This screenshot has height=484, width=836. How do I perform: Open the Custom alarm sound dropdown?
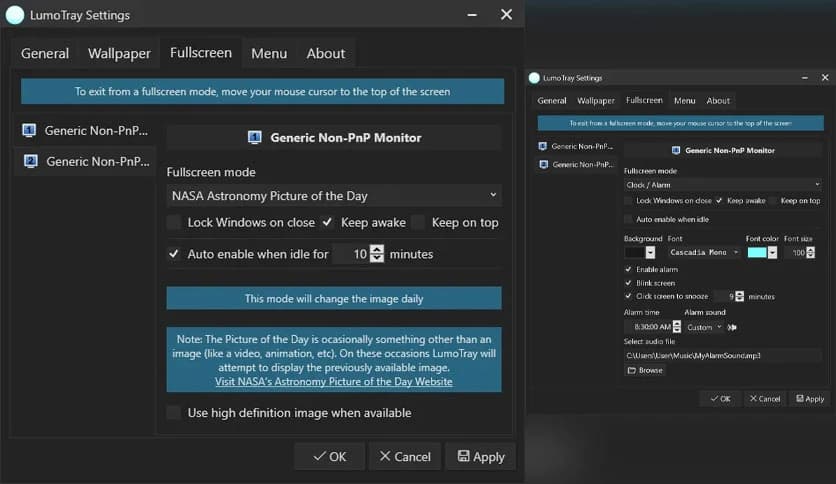pyautogui.click(x=704, y=327)
